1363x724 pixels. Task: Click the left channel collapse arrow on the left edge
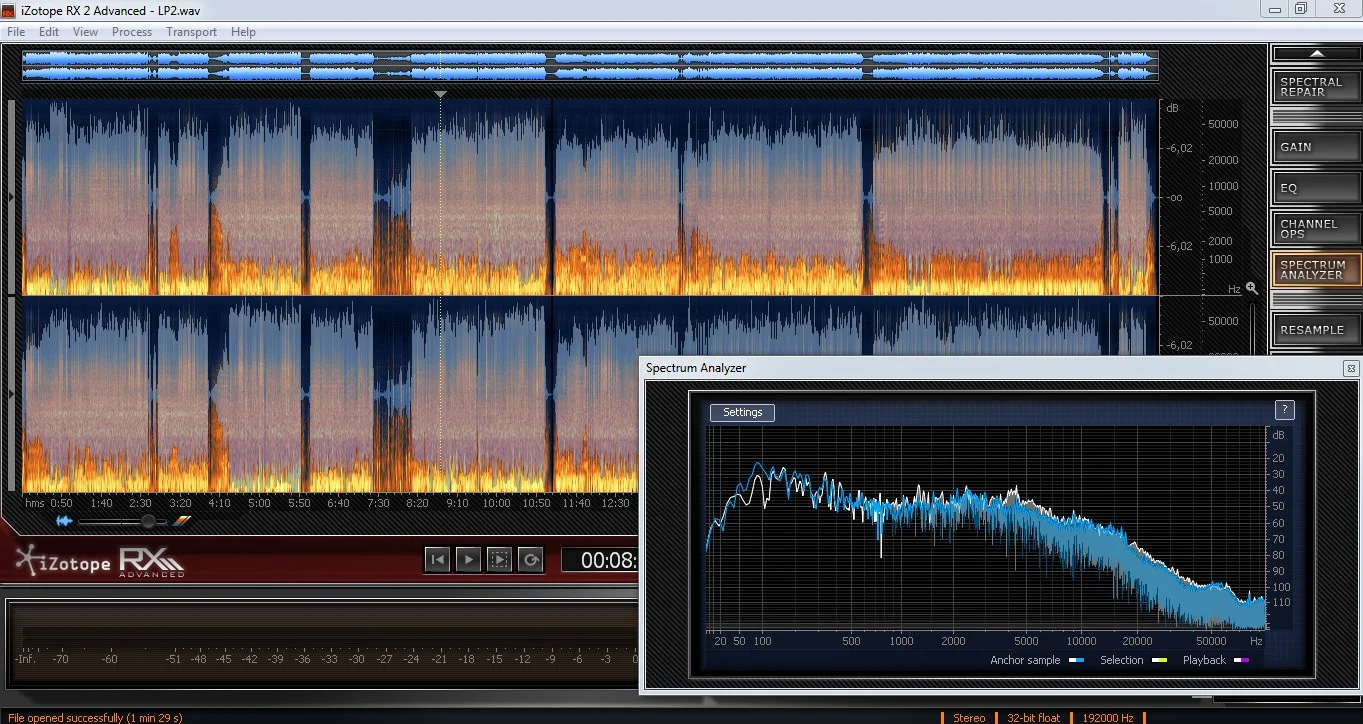(x=11, y=197)
